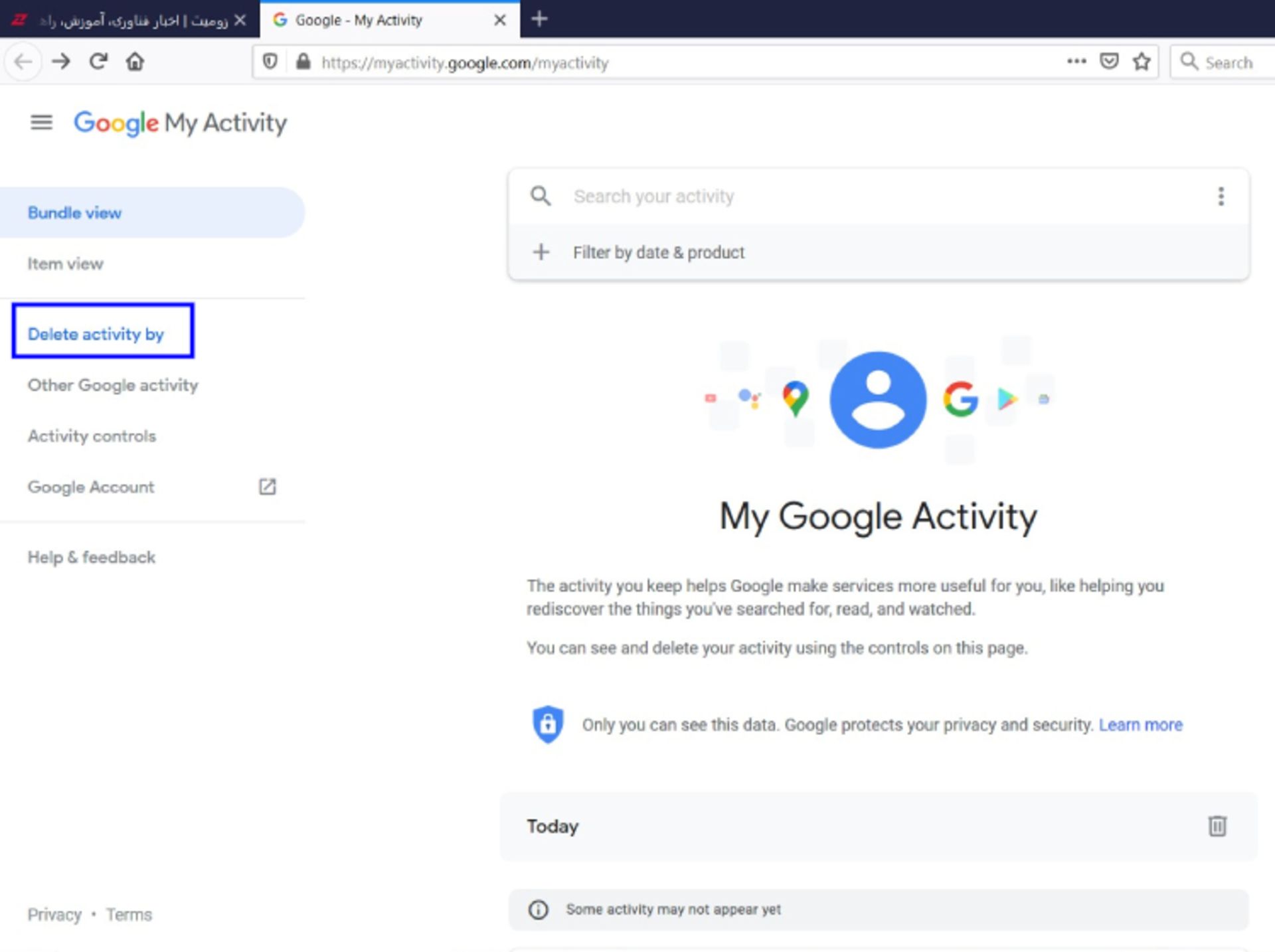Click the trash icon beside Today

[1217, 826]
